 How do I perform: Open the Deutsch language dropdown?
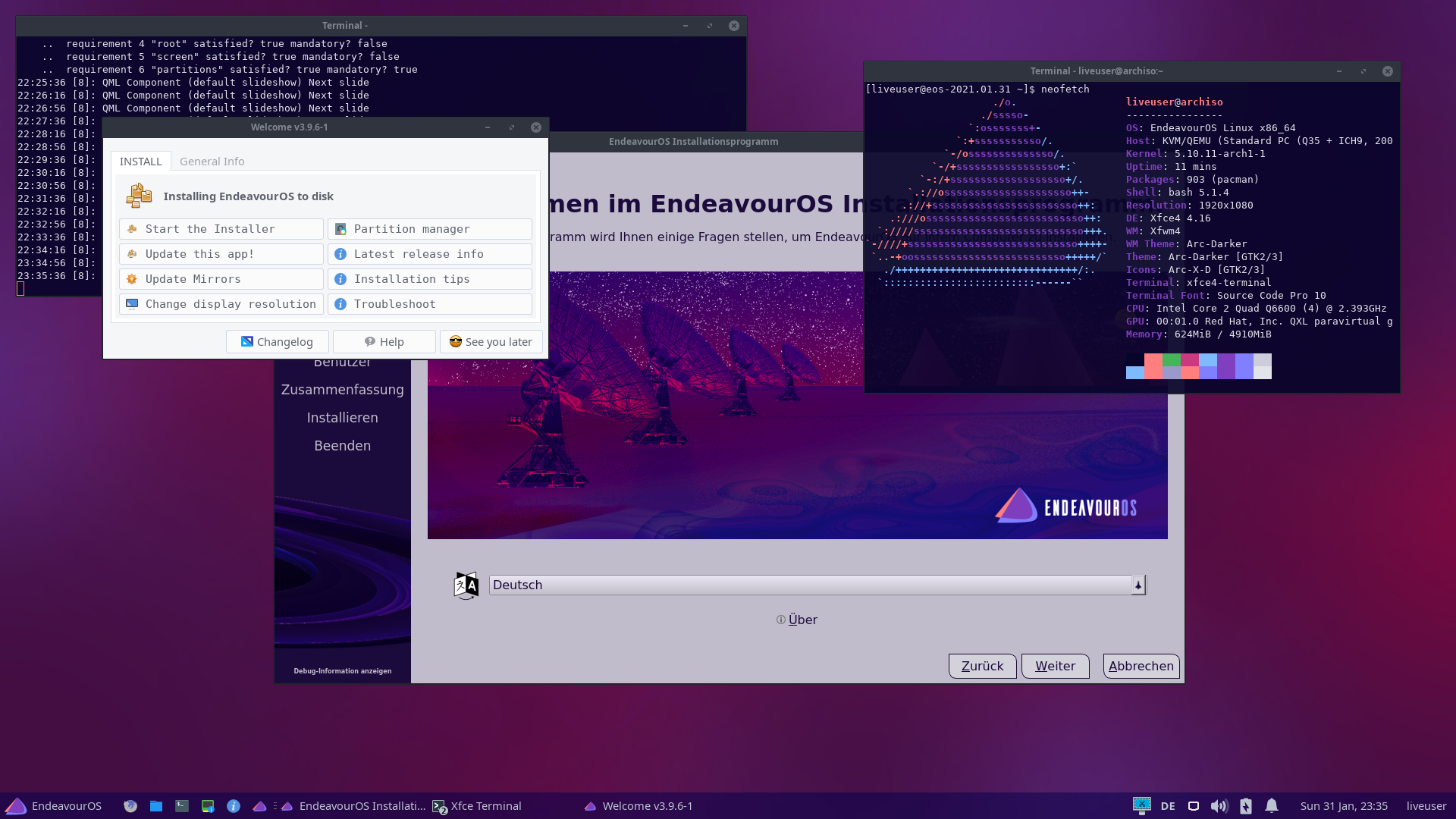tap(810, 585)
